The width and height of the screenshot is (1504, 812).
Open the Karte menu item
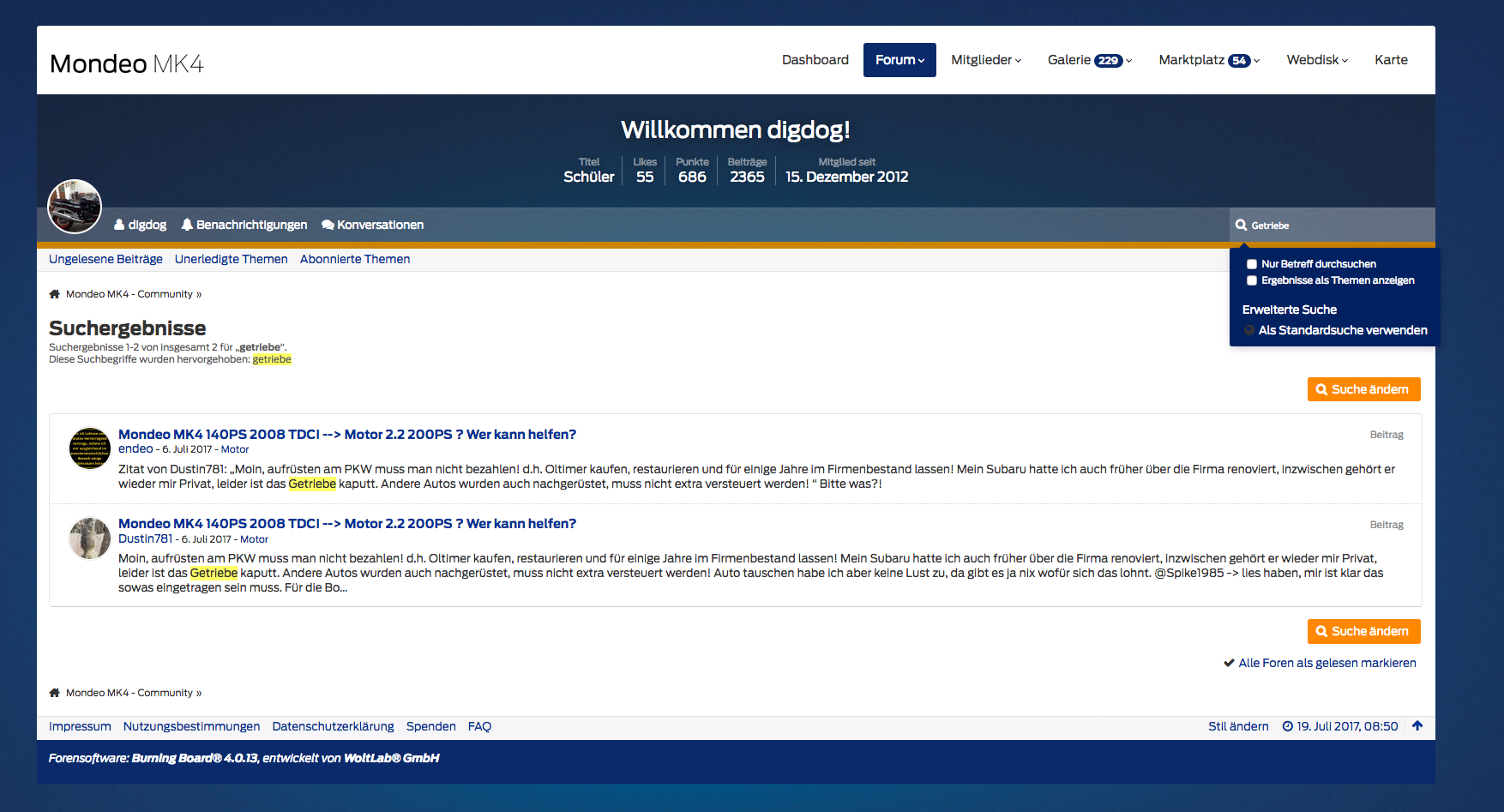coord(1391,60)
